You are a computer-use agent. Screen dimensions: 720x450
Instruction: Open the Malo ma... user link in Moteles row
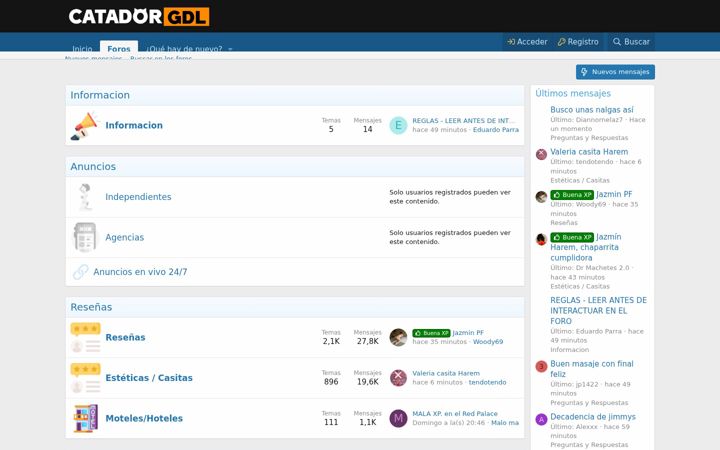click(505, 423)
